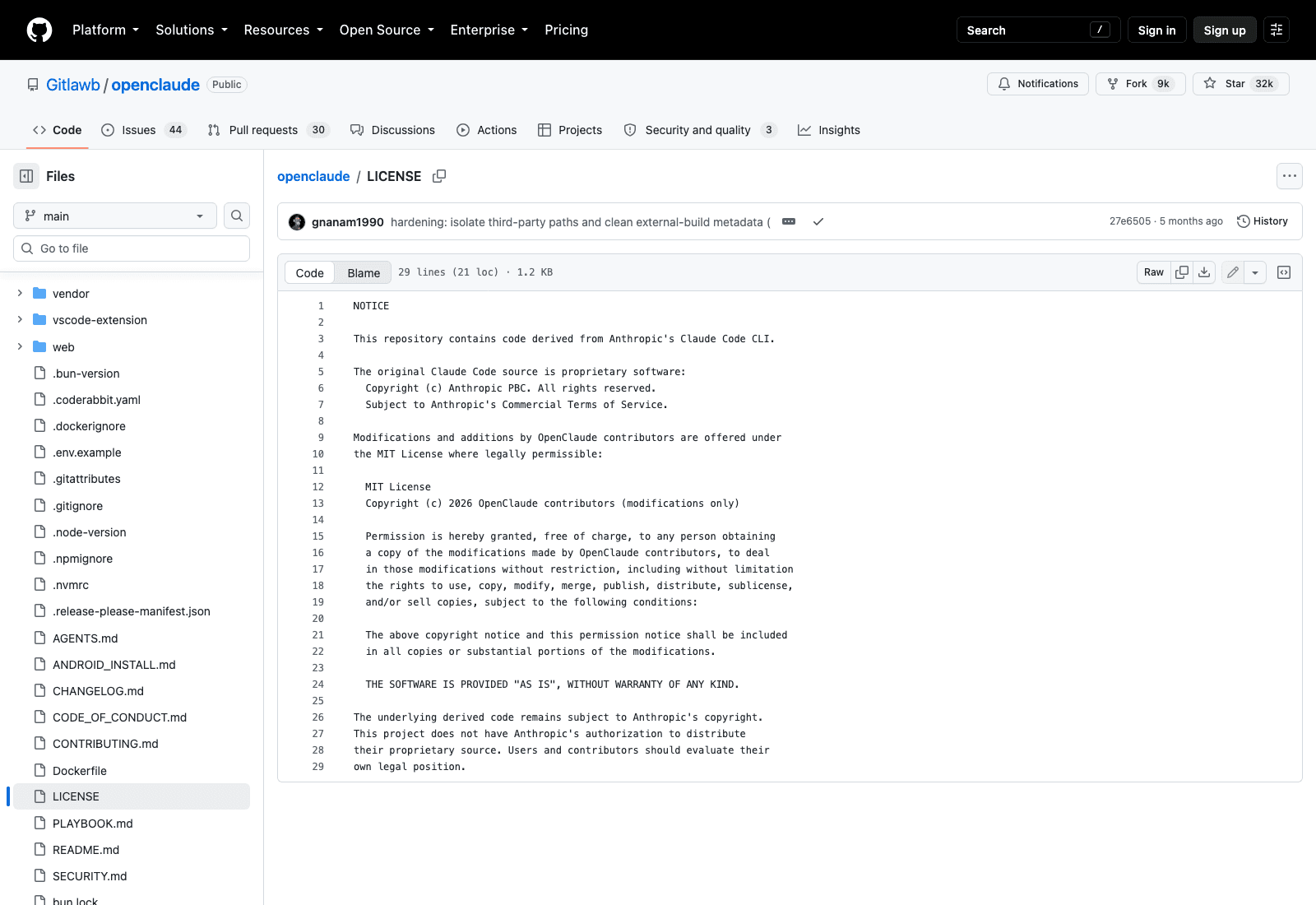The width and height of the screenshot is (1316, 905).
Task: Expand the Enterprise menu
Action: click(x=489, y=30)
